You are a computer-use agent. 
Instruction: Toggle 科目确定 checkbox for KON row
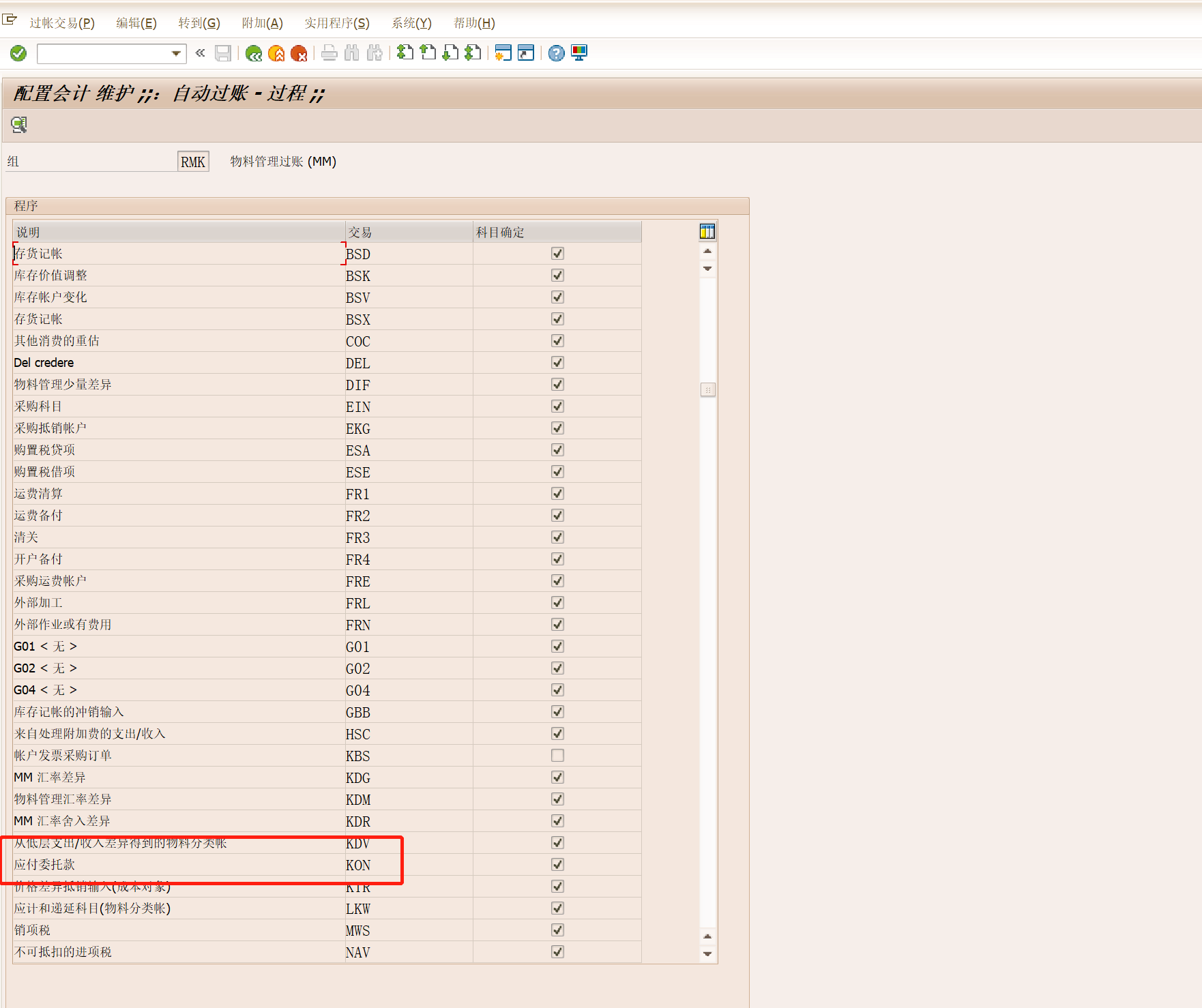pos(557,865)
